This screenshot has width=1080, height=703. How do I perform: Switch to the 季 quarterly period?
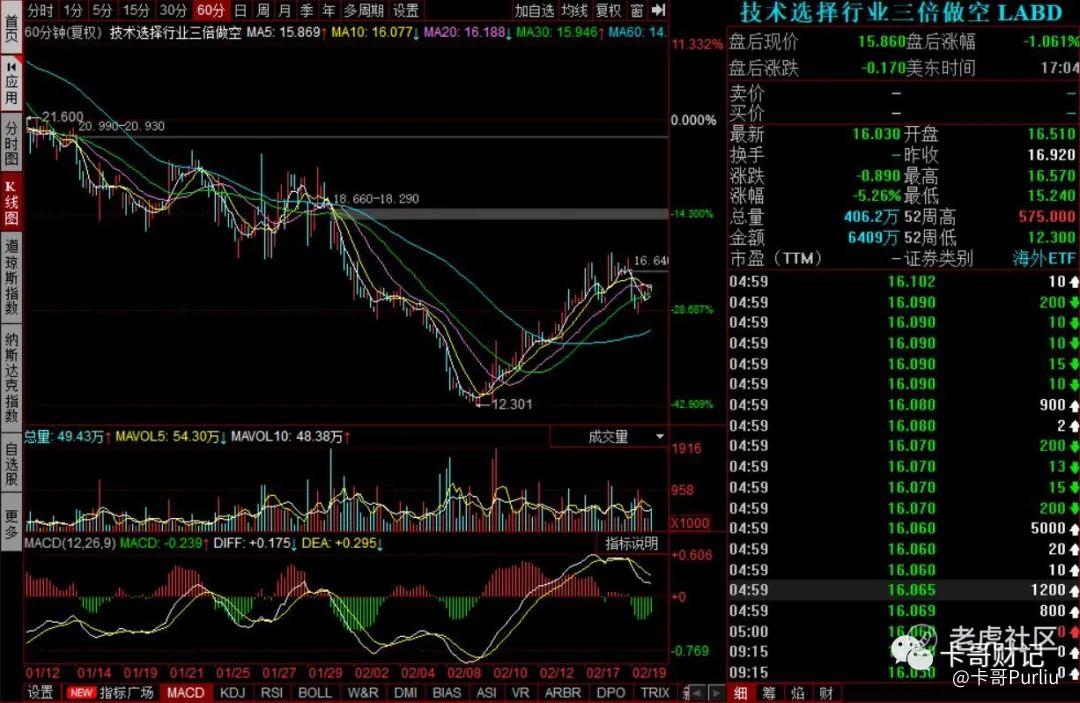pos(307,10)
